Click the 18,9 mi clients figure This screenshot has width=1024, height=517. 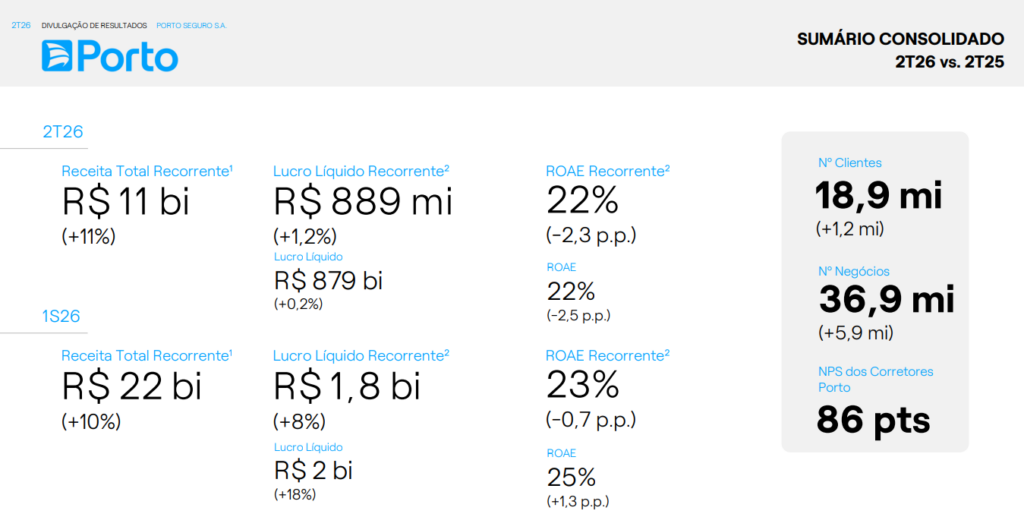coord(879,195)
